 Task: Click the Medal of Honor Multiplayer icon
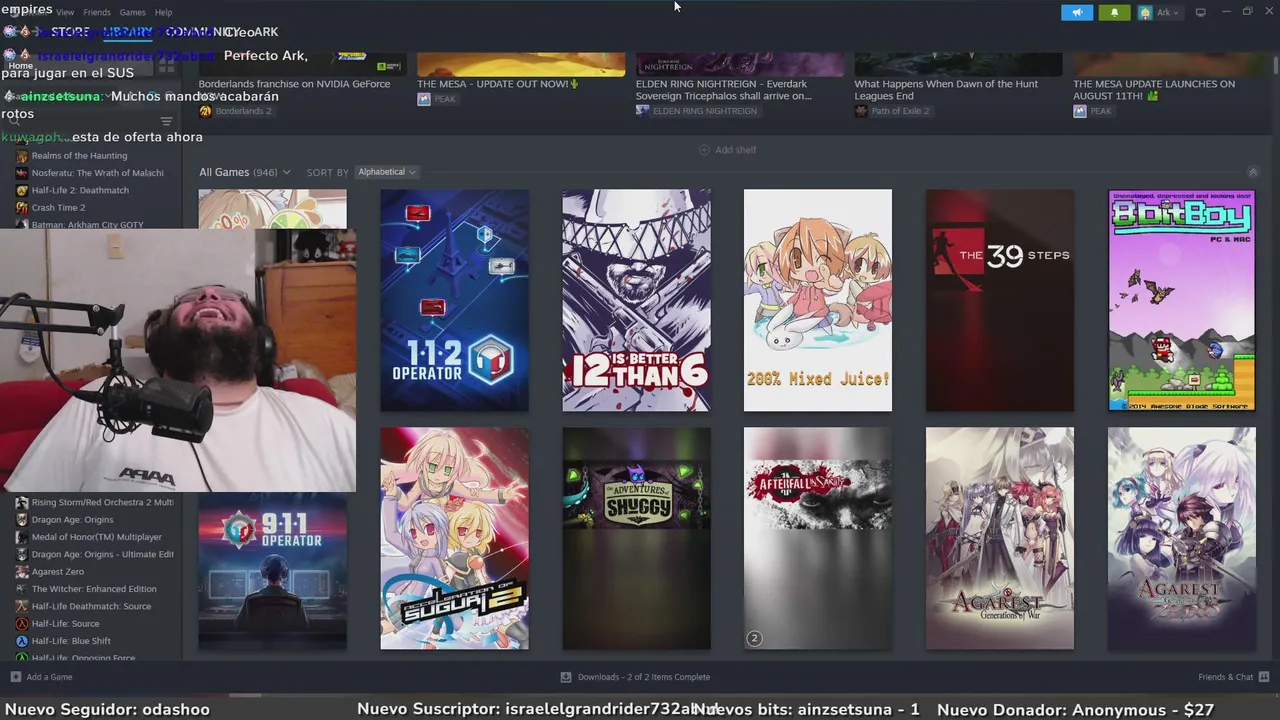(x=22, y=537)
